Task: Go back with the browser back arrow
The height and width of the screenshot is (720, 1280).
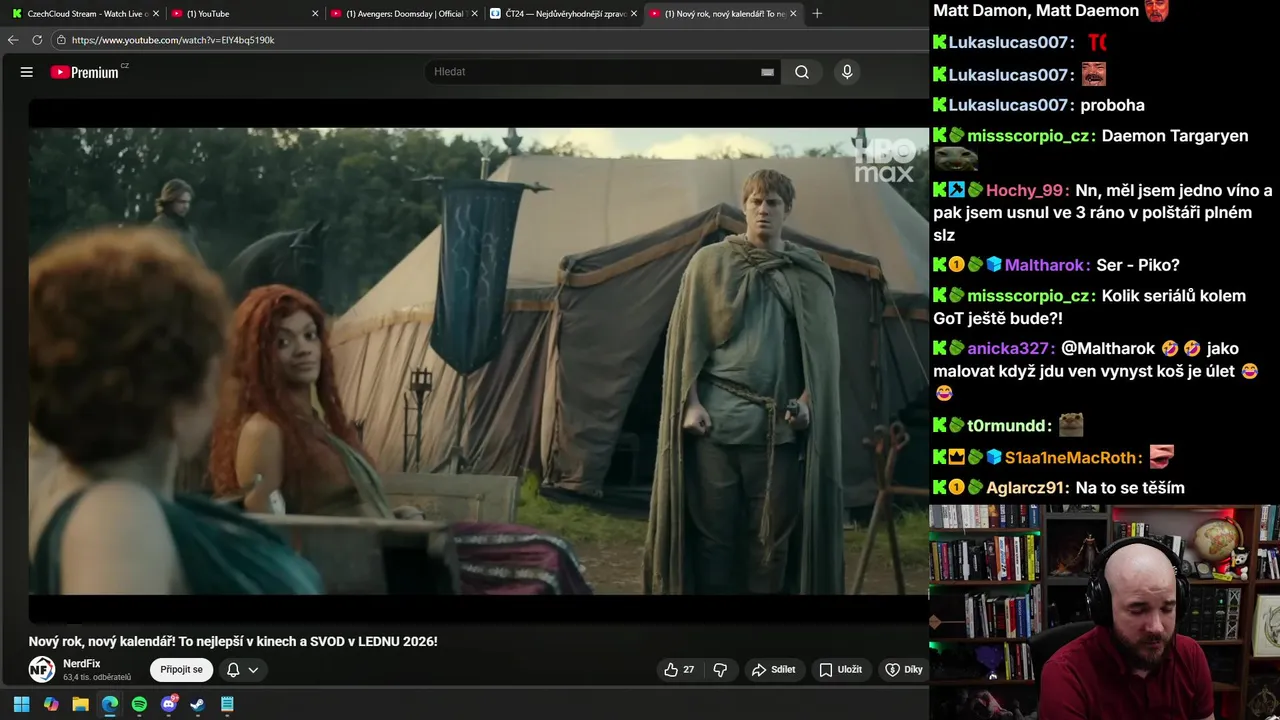Action: click(x=13, y=40)
